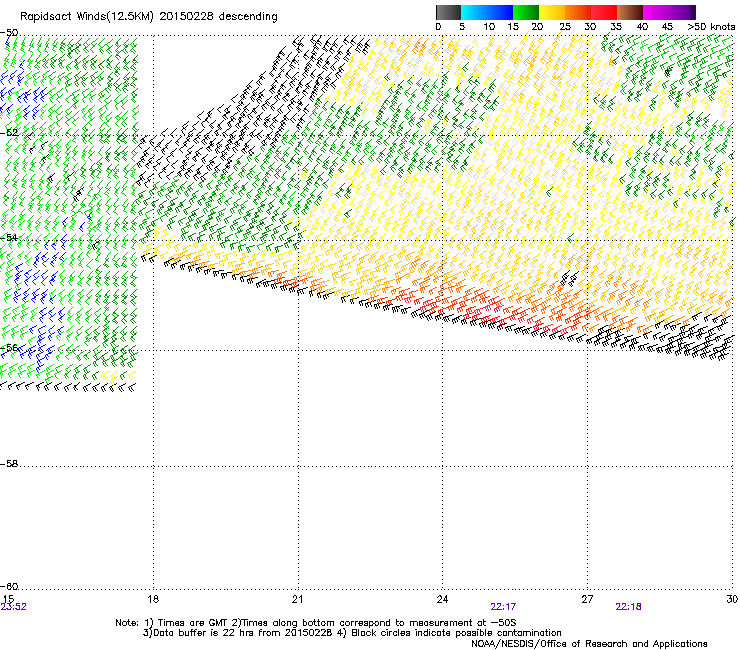
Task: Click the purple 45-50 knots legend color
Action: [682, 12]
